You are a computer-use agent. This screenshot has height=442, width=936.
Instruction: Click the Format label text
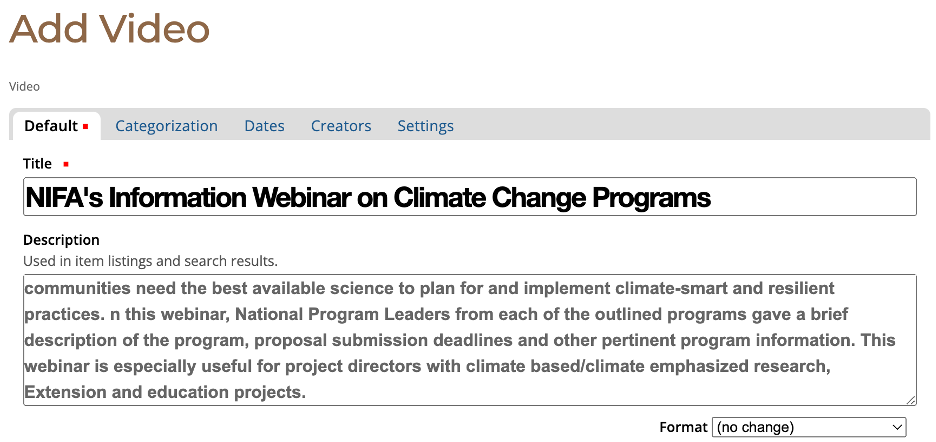point(683,427)
